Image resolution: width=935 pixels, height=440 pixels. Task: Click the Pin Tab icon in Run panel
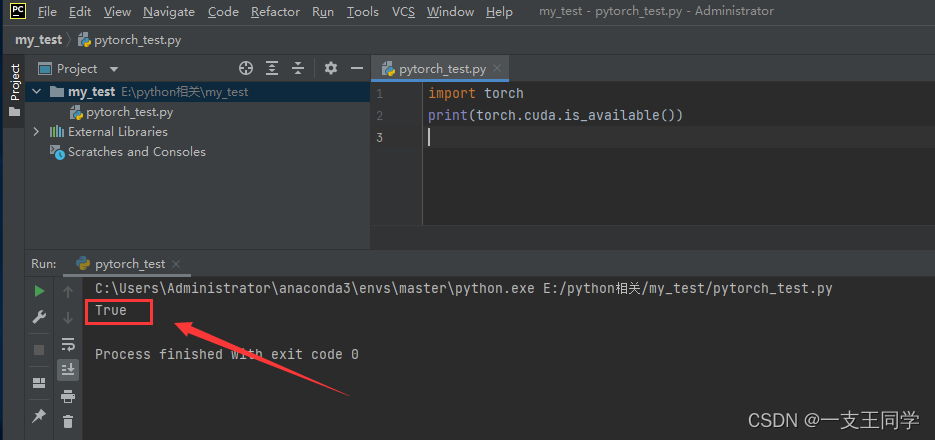pyautogui.click(x=39, y=416)
